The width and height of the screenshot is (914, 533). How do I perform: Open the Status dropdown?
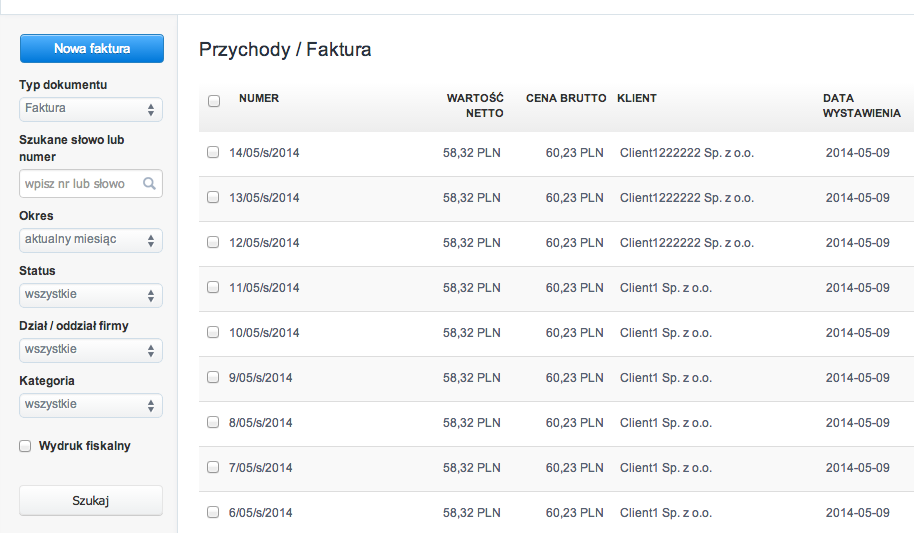coord(90,295)
